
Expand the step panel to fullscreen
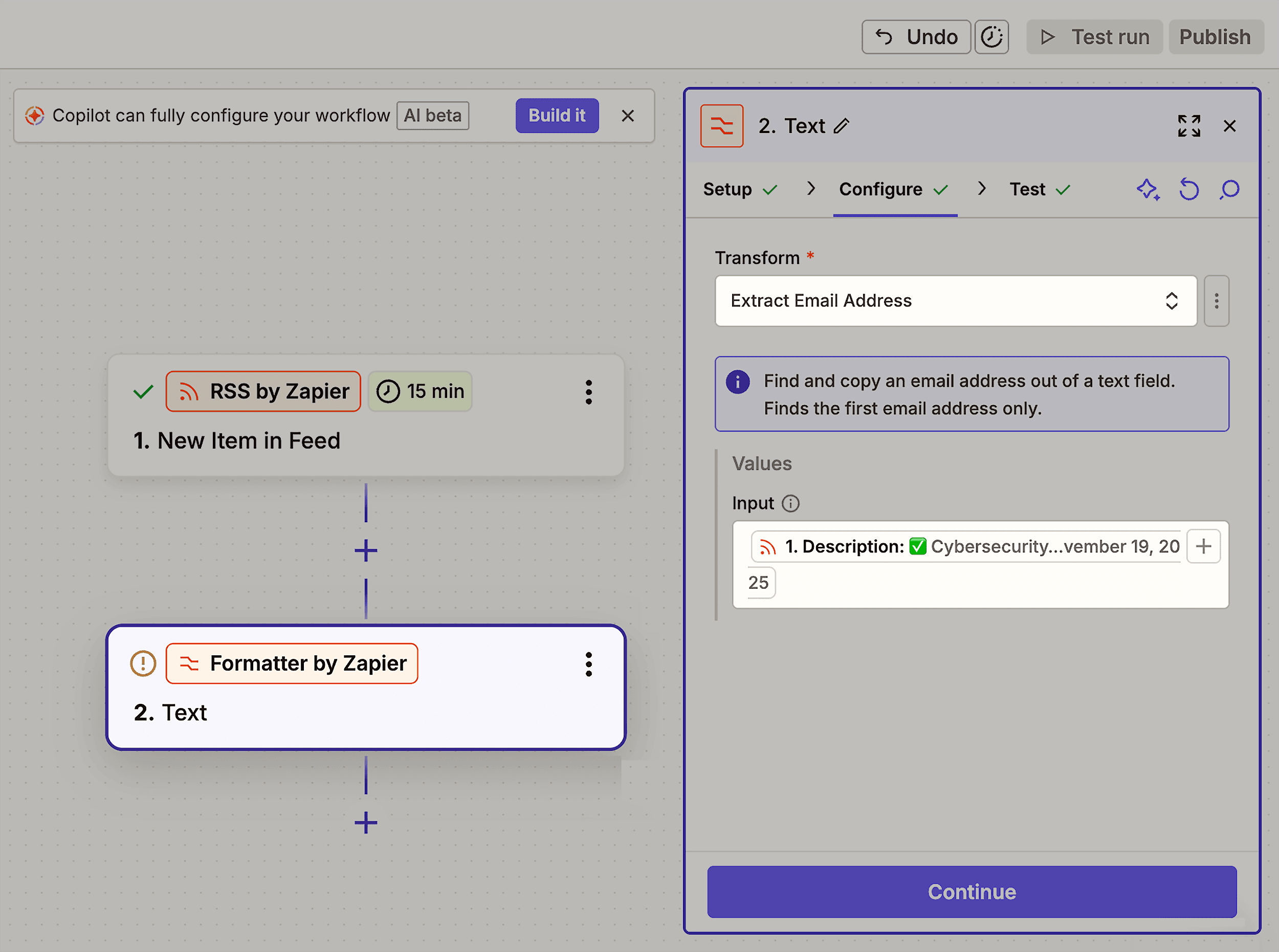pyautogui.click(x=1188, y=126)
